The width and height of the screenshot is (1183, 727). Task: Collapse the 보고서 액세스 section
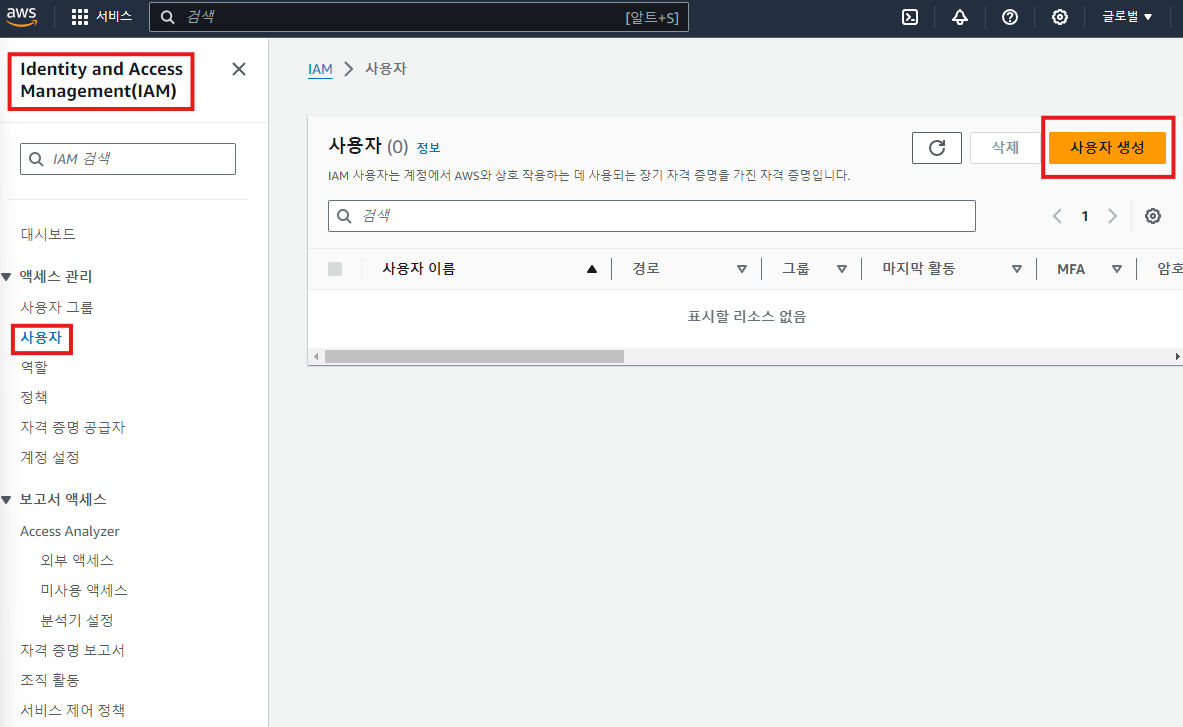click(6, 499)
